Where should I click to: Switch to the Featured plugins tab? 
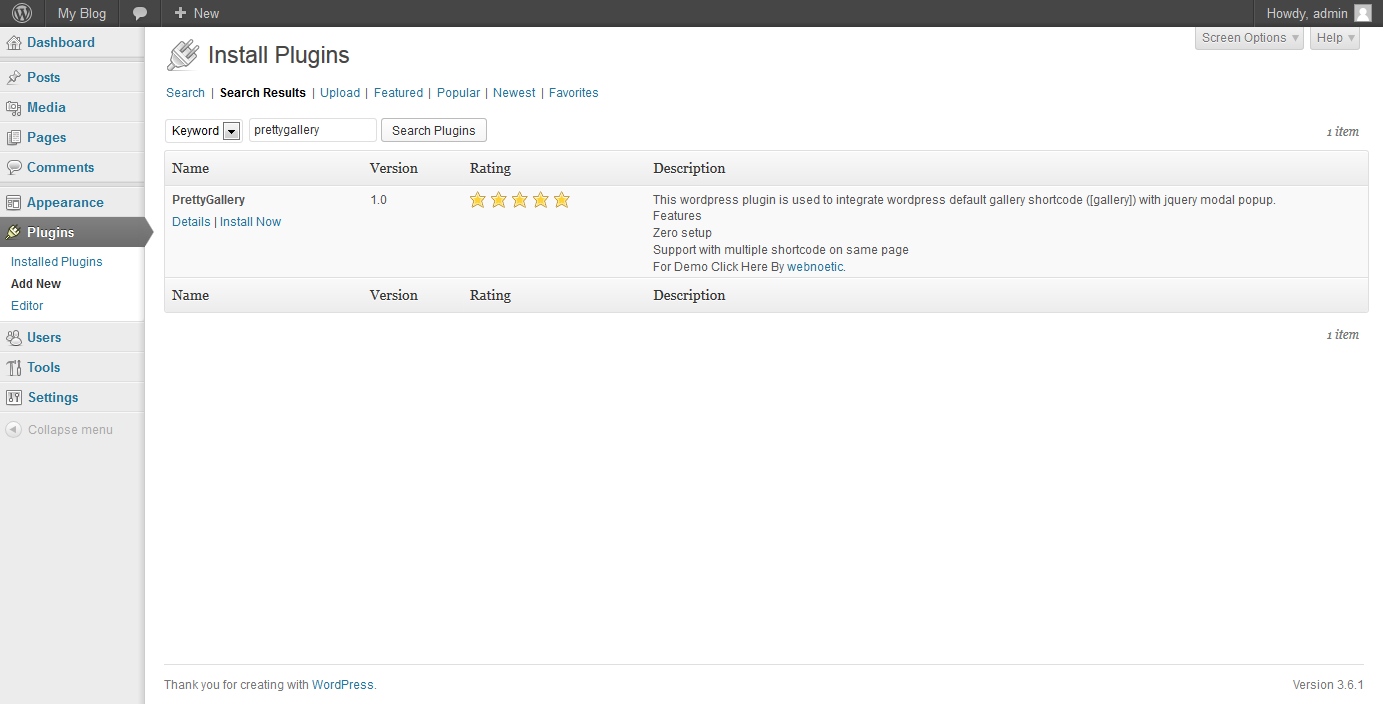398,93
